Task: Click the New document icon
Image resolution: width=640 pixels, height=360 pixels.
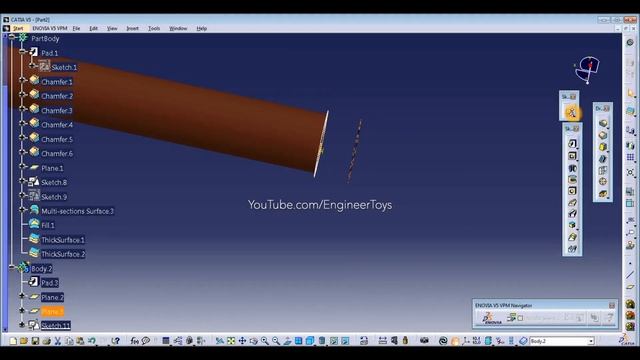Action: (13, 340)
